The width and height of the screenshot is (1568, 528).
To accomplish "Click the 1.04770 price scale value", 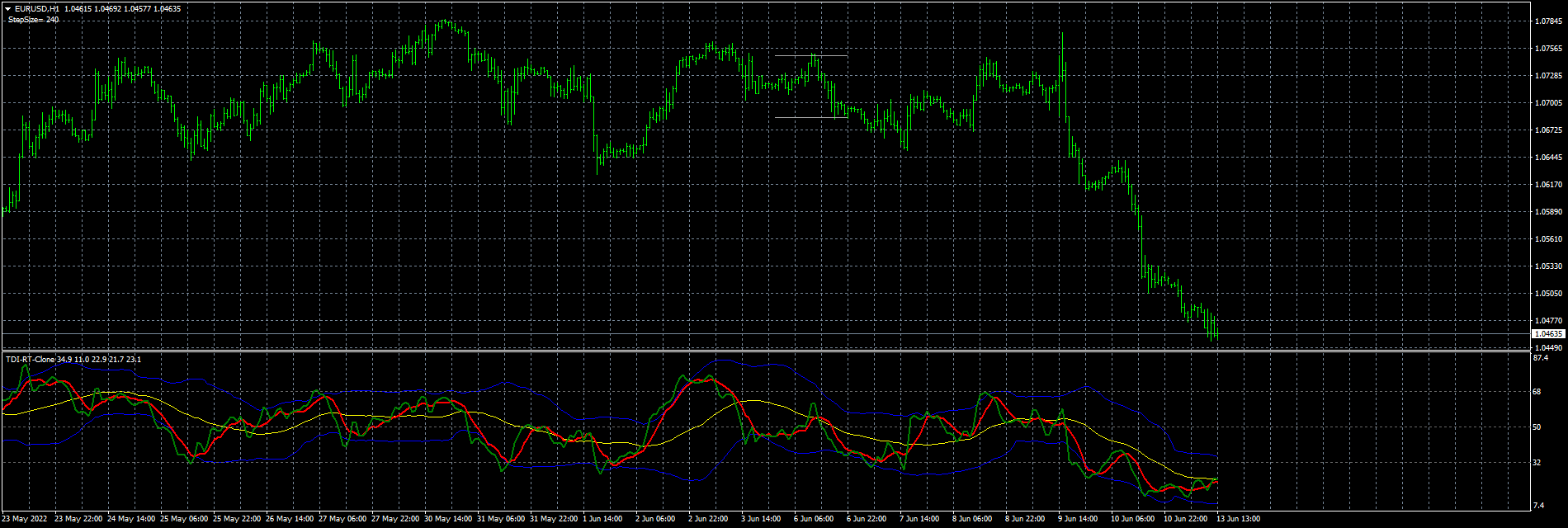I will click(1549, 321).
